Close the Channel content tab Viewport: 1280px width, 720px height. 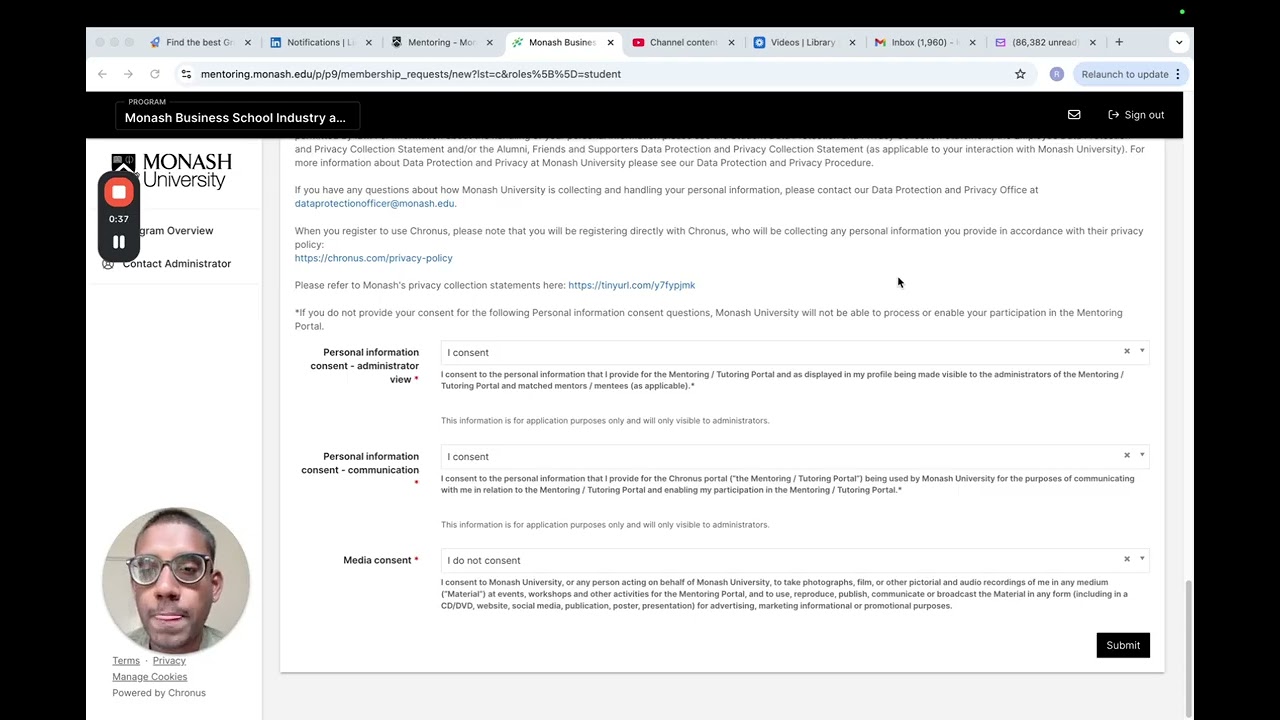point(731,42)
